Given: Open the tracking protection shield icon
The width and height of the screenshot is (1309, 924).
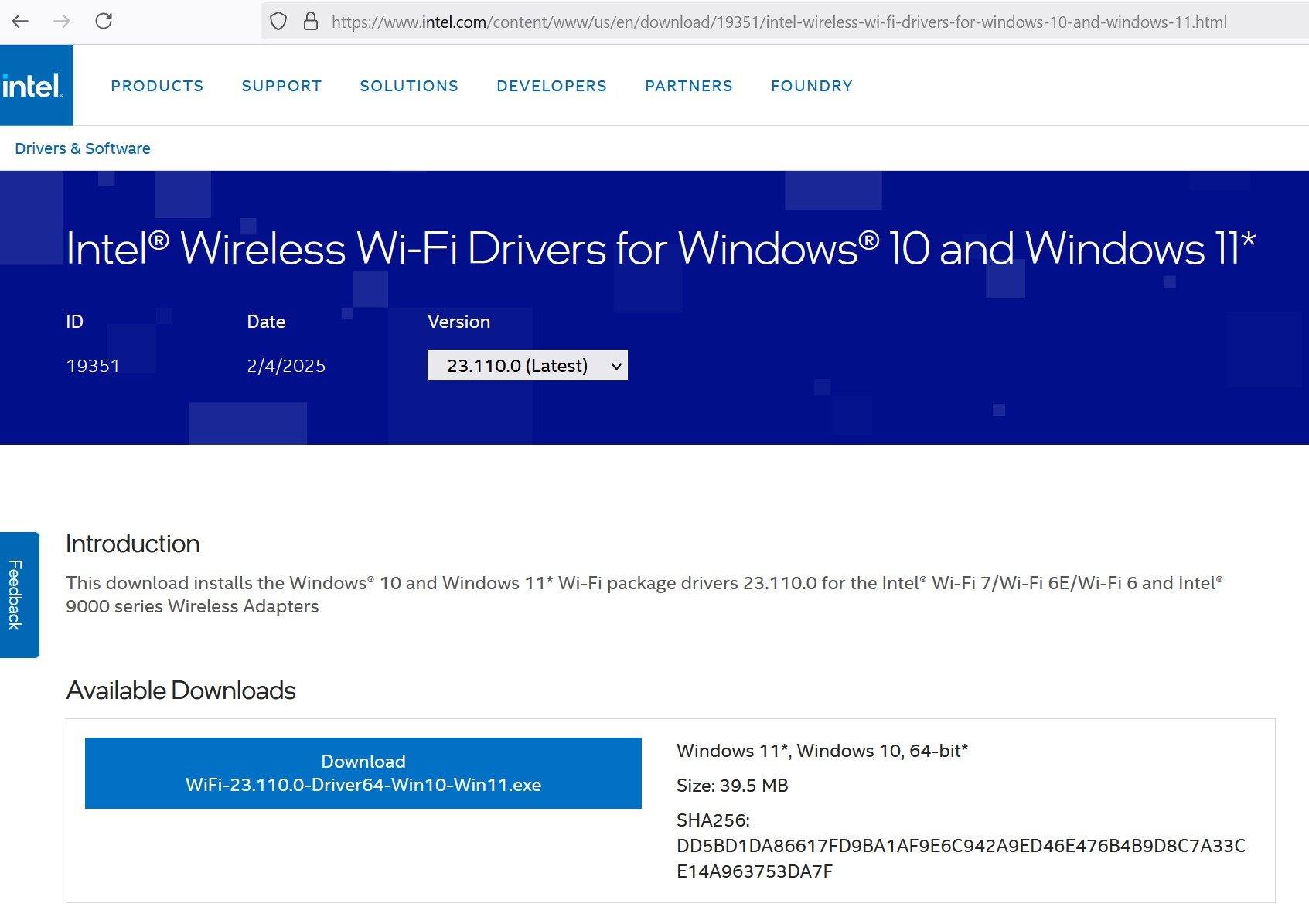Looking at the screenshot, I should pos(278,22).
